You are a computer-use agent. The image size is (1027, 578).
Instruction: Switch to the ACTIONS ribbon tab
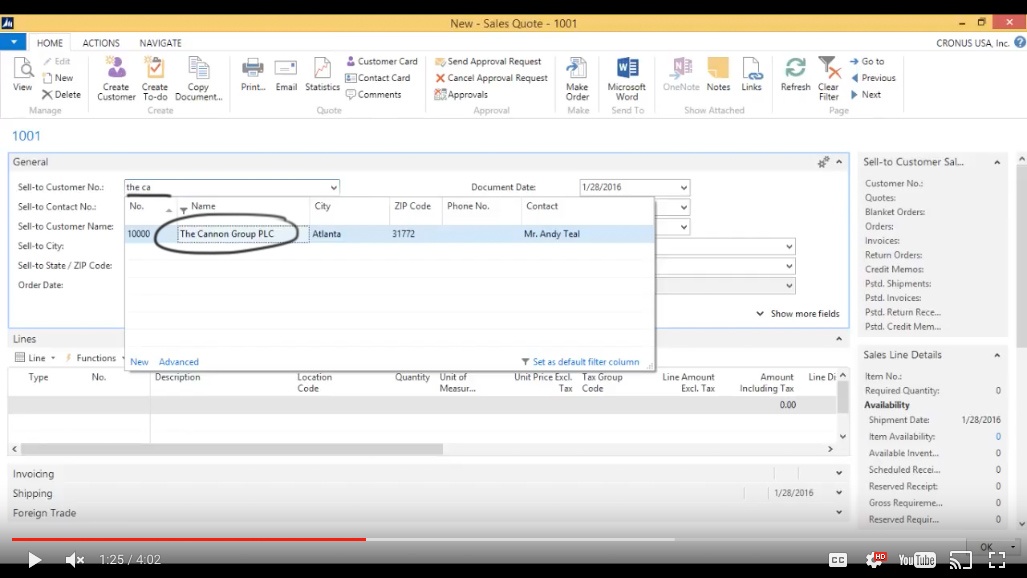pyautogui.click(x=101, y=43)
